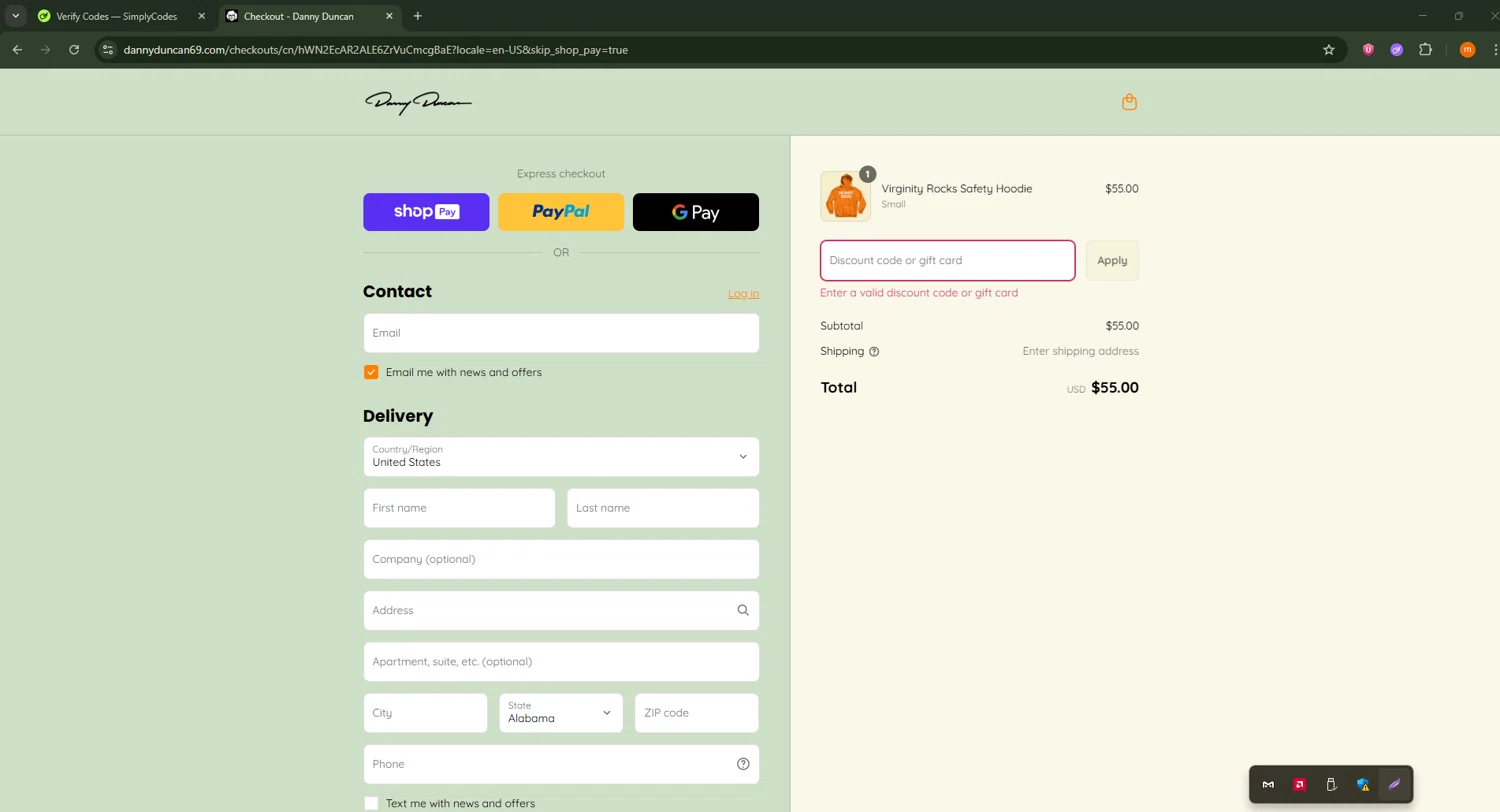1500x812 pixels.
Task: Open a new browser tab
Action: click(418, 16)
